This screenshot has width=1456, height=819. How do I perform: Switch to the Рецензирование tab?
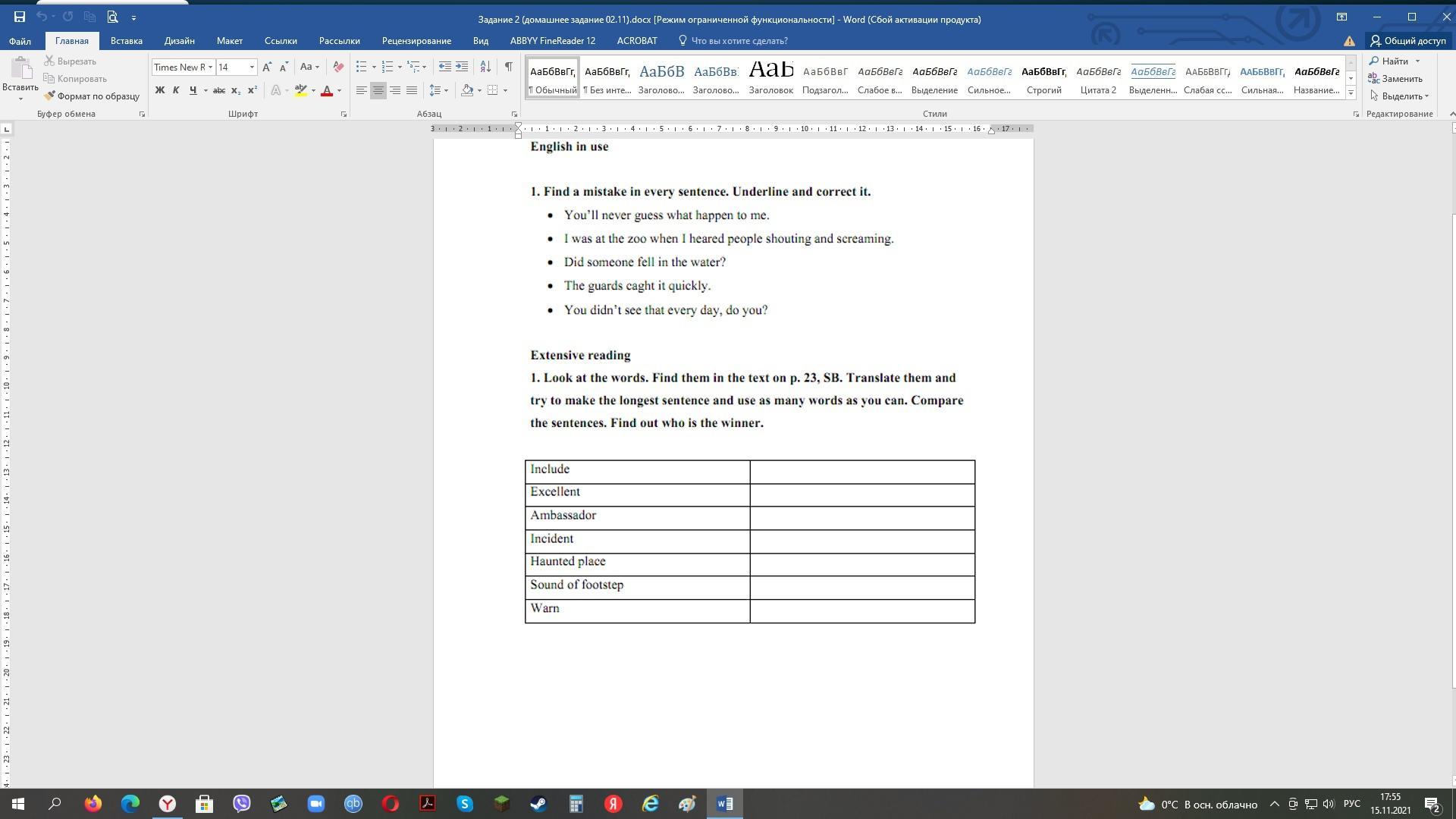[416, 41]
